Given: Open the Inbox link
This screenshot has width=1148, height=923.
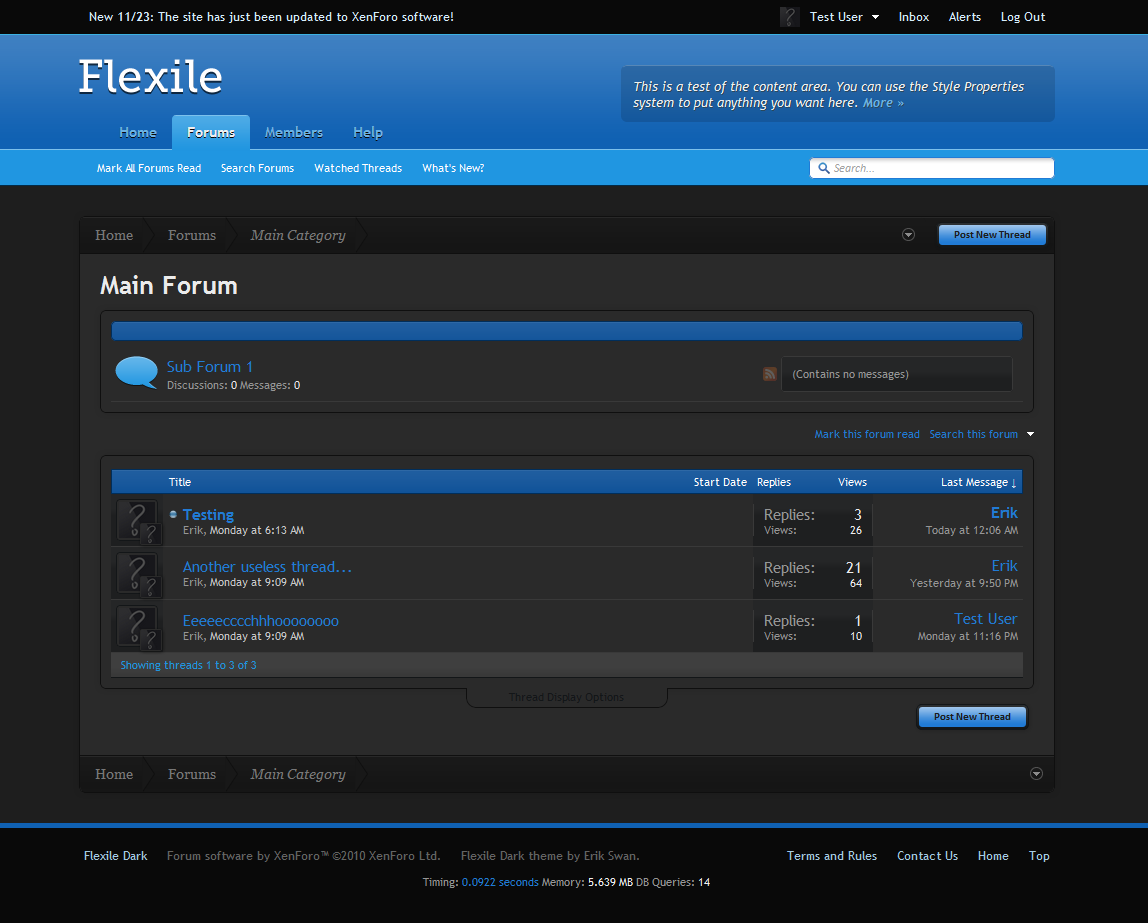Looking at the screenshot, I should pyautogui.click(x=913, y=17).
